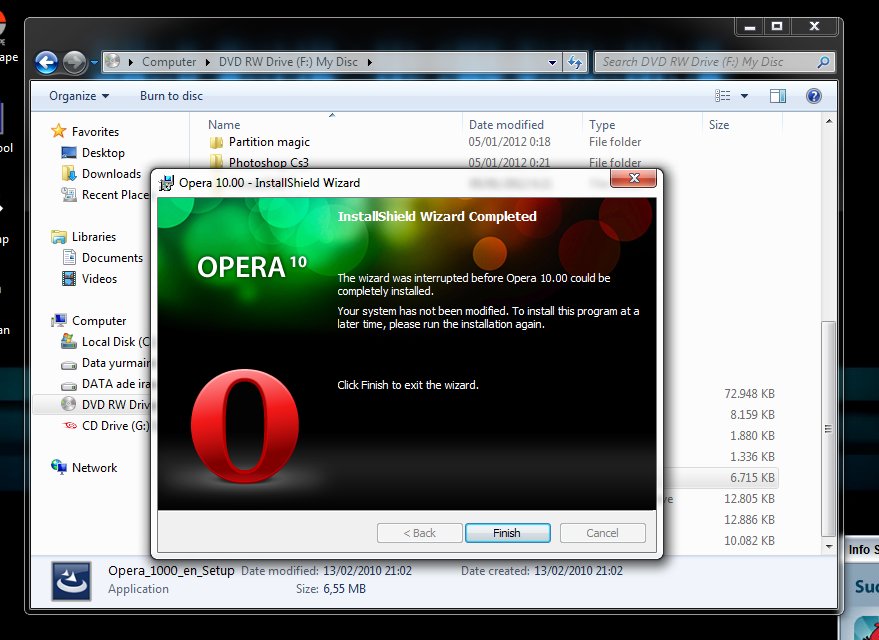This screenshot has width=879, height=640.
Task: Toggle the preview pane icon
Action: coord(778,96)
